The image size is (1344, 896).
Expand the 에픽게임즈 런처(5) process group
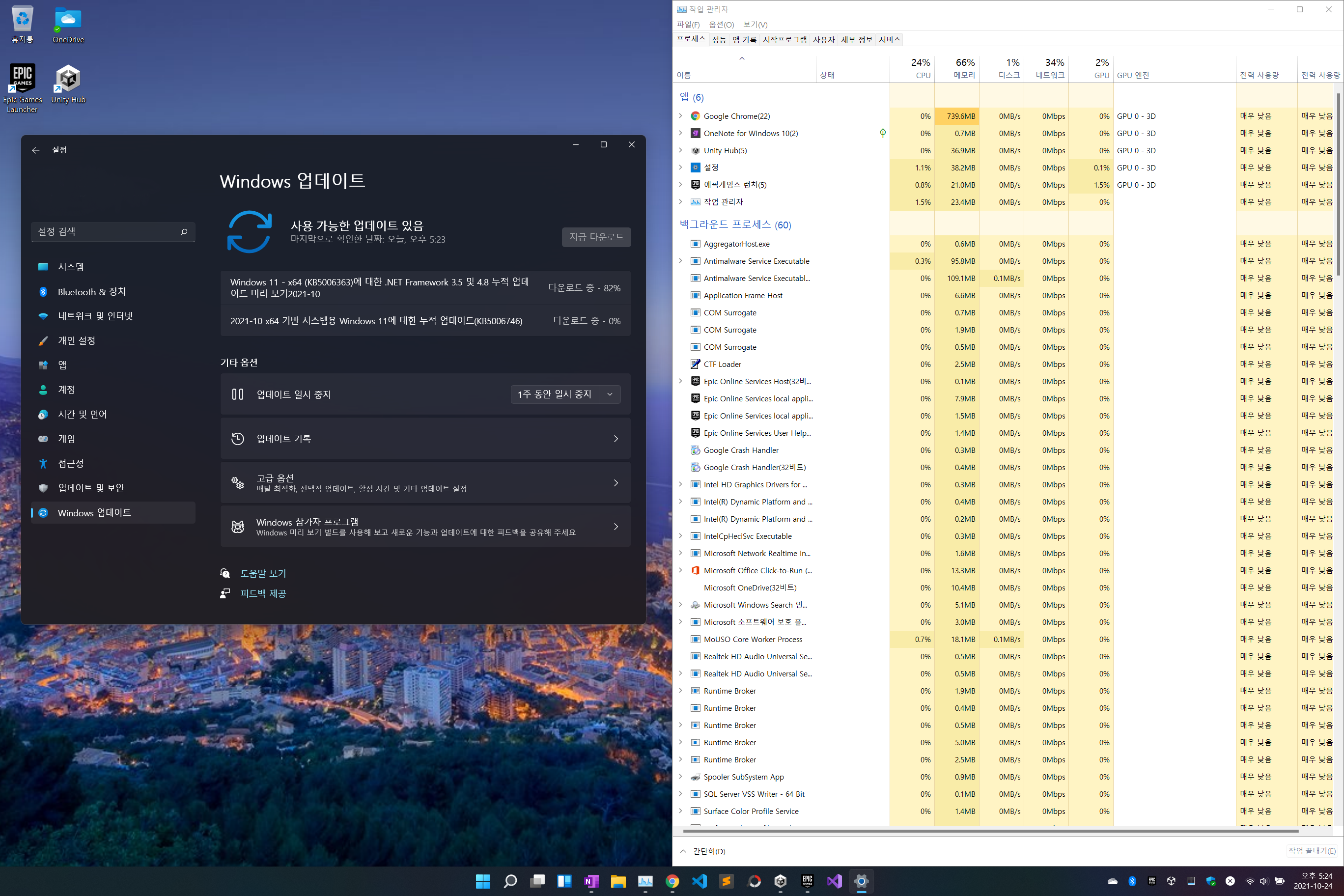(x=680, y=185)
